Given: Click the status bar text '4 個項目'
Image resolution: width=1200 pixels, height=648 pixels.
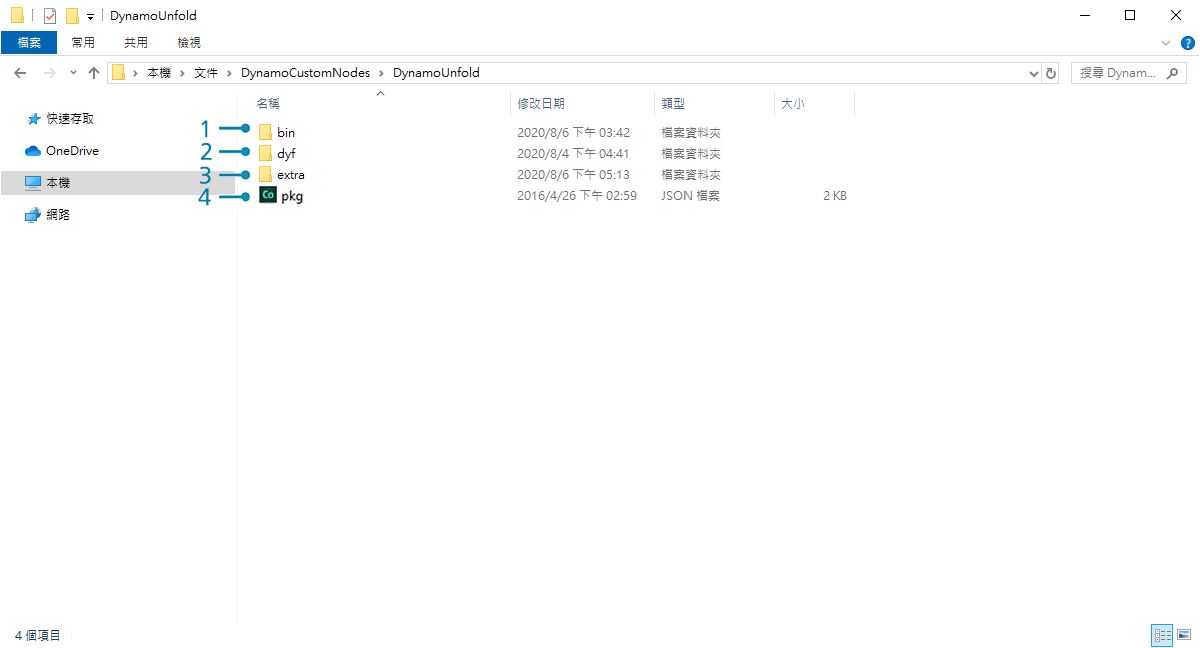Looking at the screenshot, I should tap(38, 635).
